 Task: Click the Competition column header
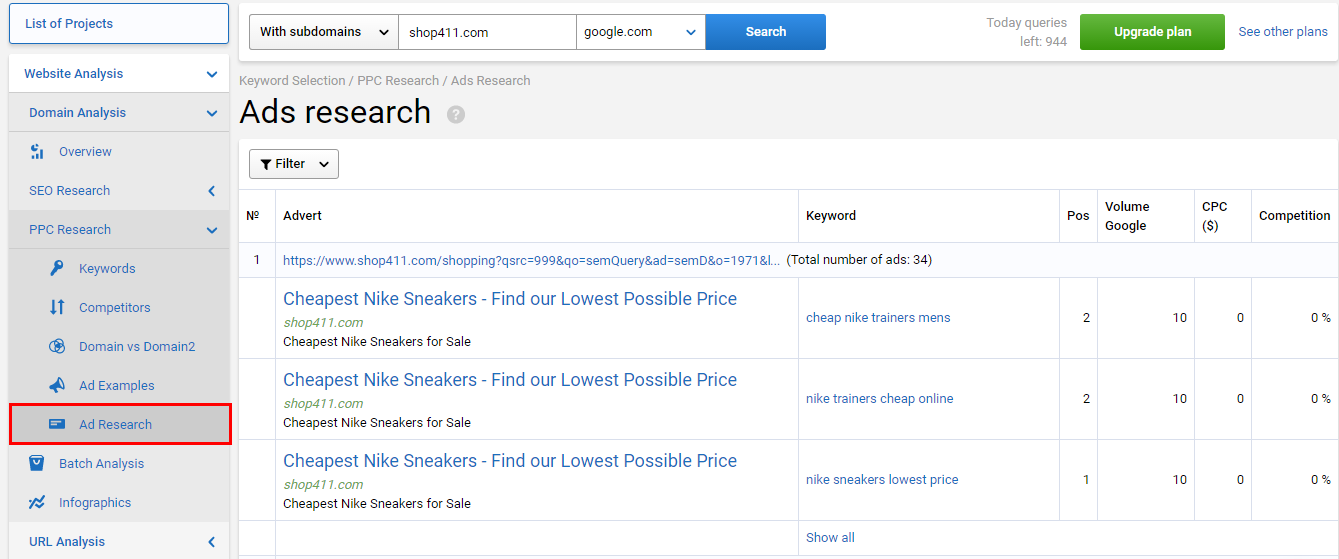click(1294, 216)
